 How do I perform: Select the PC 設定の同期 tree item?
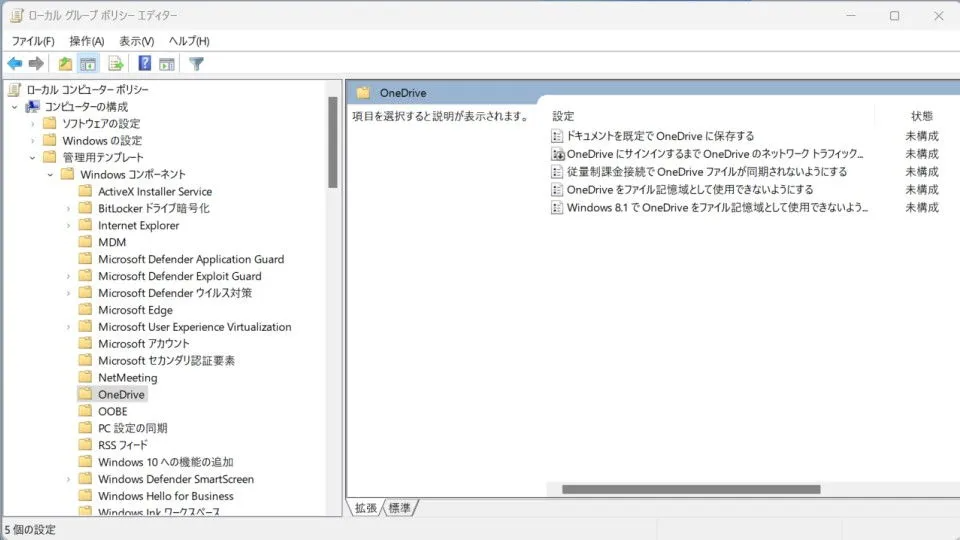coord(133,428)
